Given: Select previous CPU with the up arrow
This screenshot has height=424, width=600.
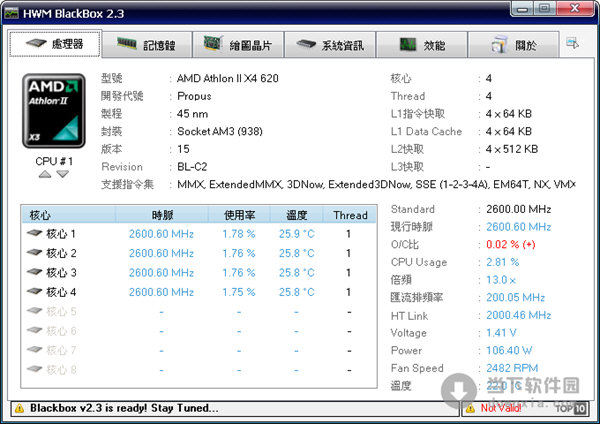Looking at the screenshot, I should coord(45,174).
